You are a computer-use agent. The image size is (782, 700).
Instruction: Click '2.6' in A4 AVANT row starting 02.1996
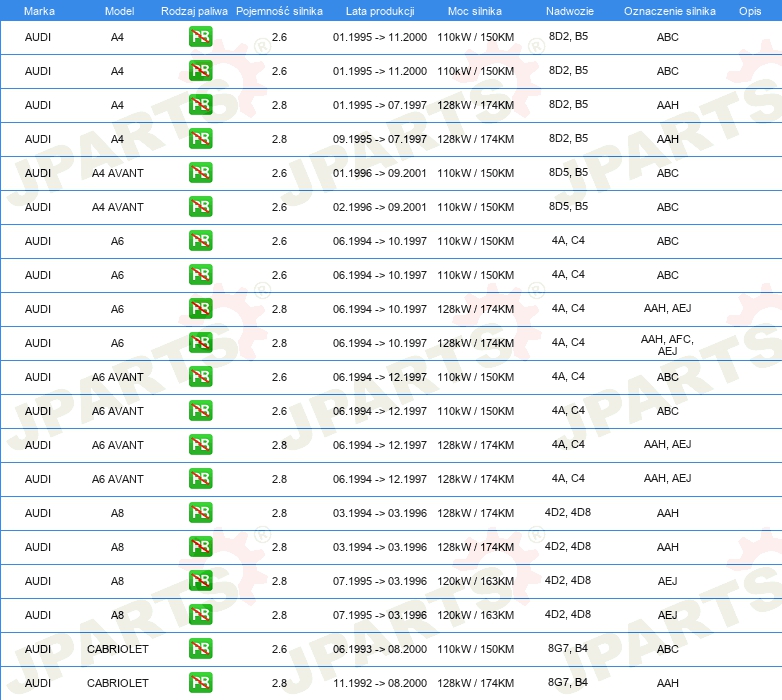click(x=279, y=207)
